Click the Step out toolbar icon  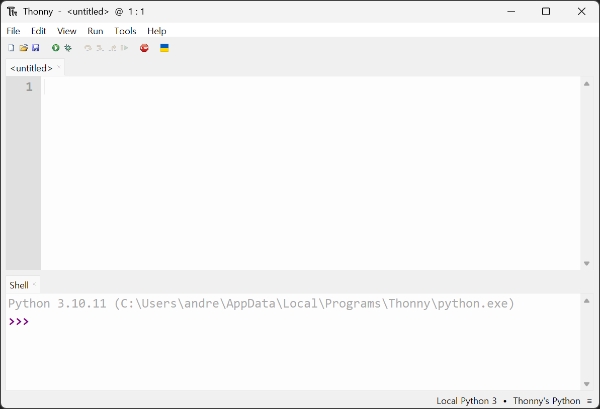(x=112, y=48)
